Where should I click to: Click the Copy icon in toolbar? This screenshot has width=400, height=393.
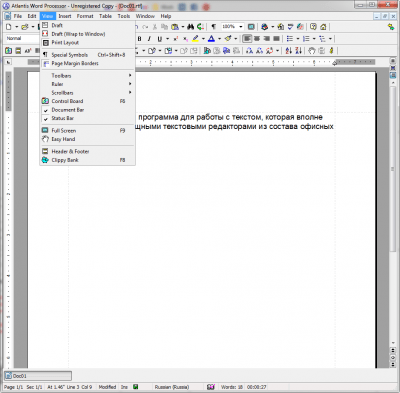click(164, 27)
